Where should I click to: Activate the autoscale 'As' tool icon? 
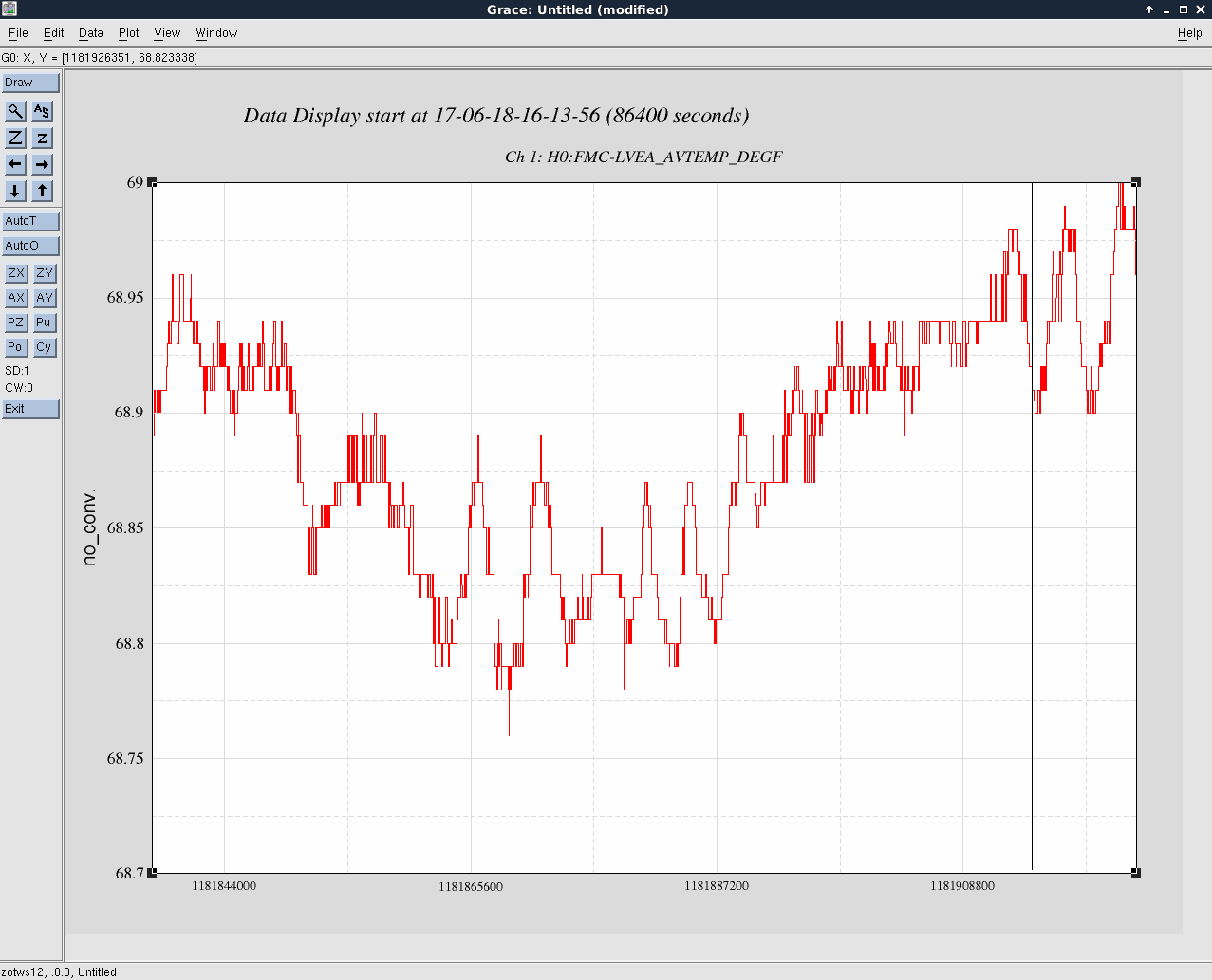click(x=42, y=111)
